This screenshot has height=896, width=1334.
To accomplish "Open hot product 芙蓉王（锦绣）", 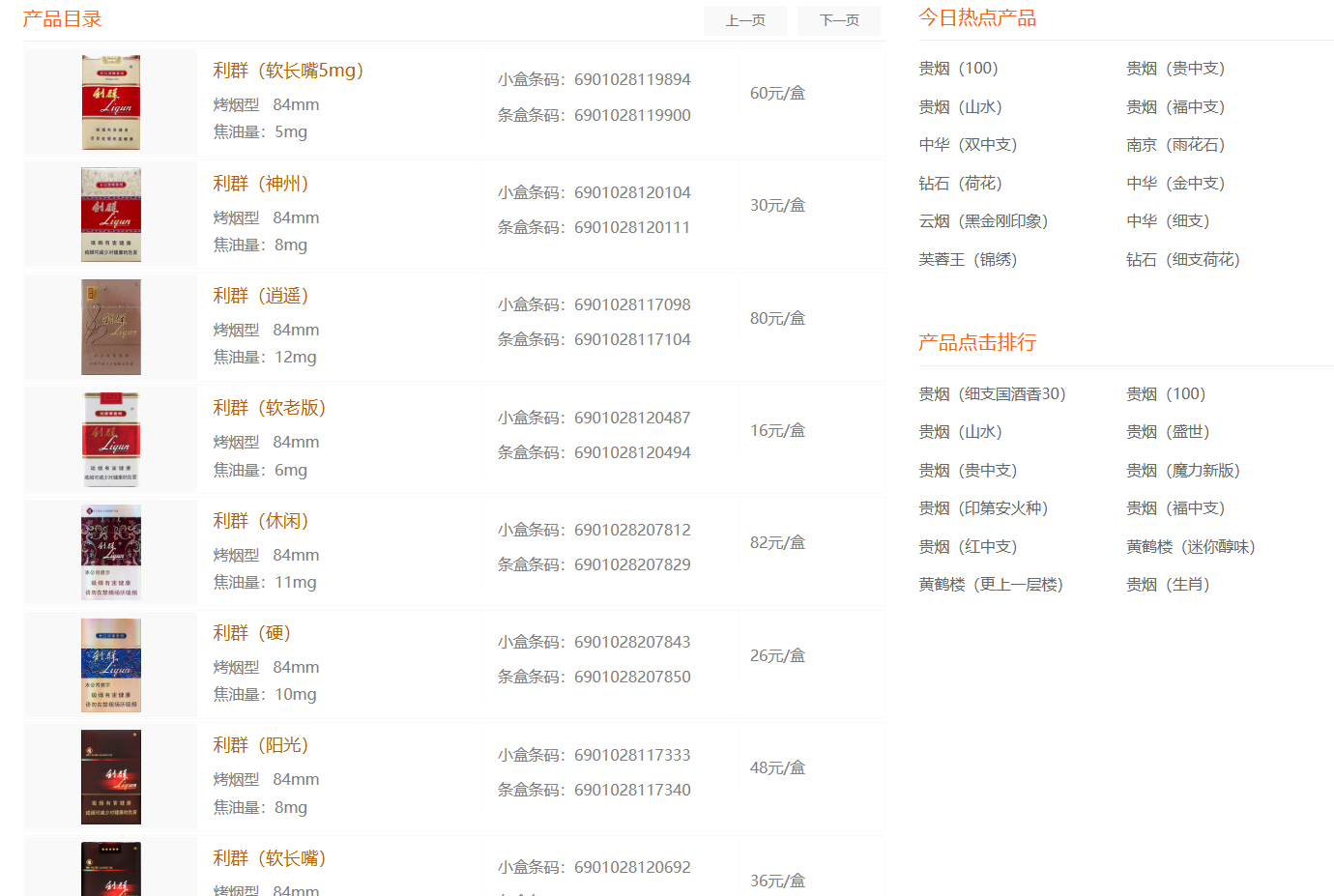I will point(968,260).
